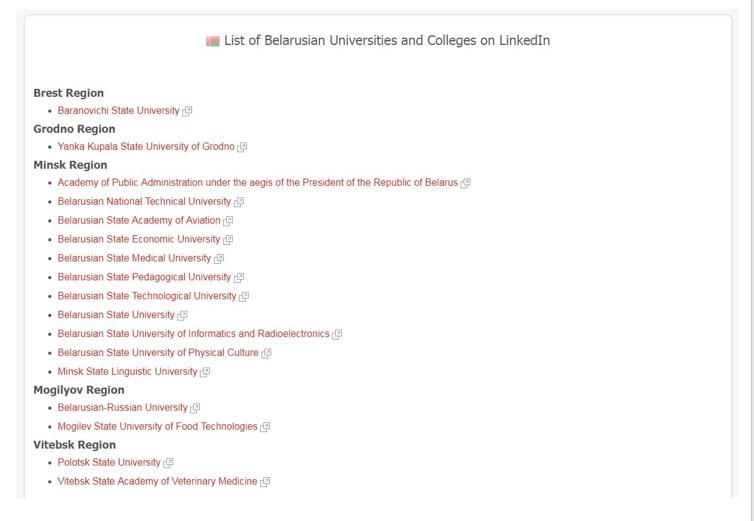The width and height of the screenshot is (754, 521).
Task: Visit Belarusian State Technological University link
Action: tap(147, 296)
